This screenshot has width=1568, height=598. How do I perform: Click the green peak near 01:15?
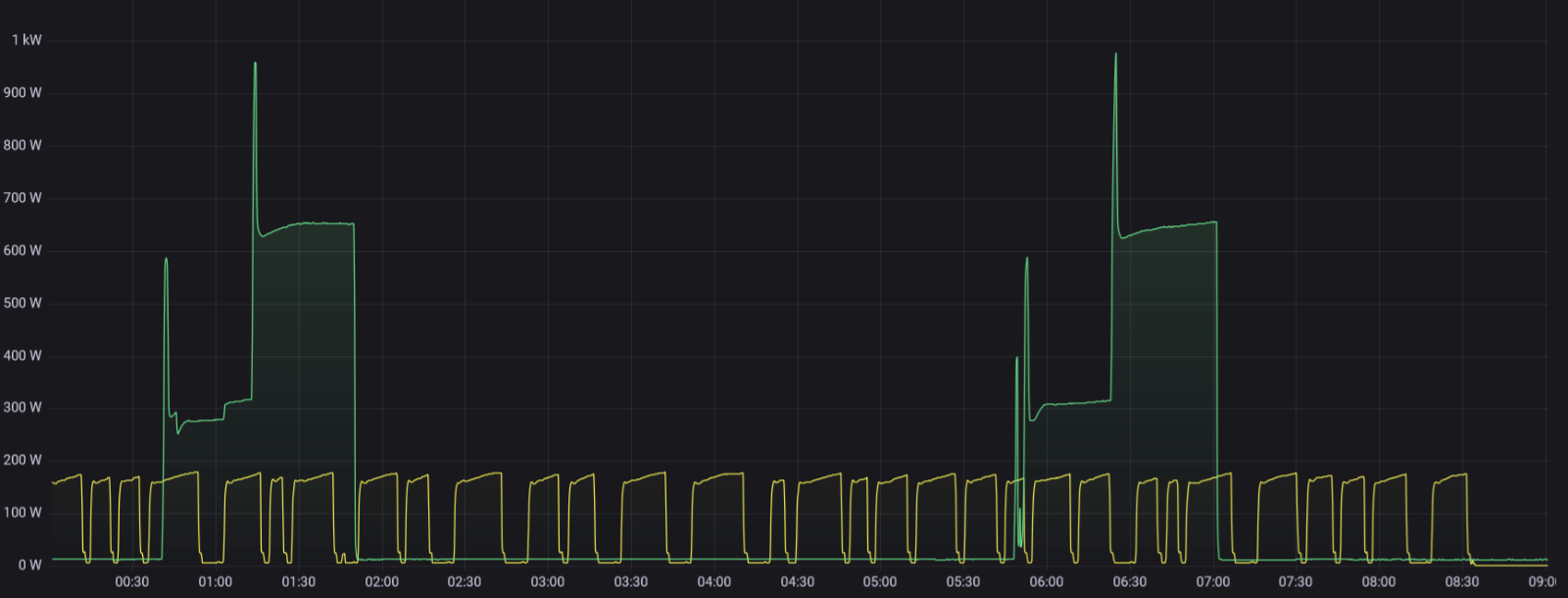pos(256,65)
